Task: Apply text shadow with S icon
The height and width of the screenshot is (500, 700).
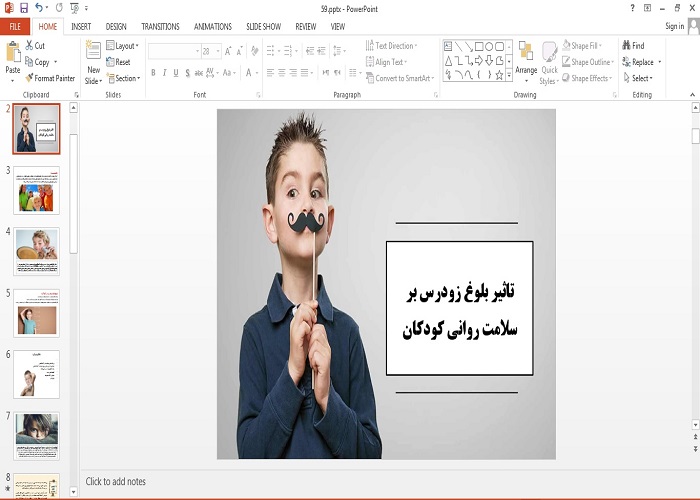Action: pos(188,73)
